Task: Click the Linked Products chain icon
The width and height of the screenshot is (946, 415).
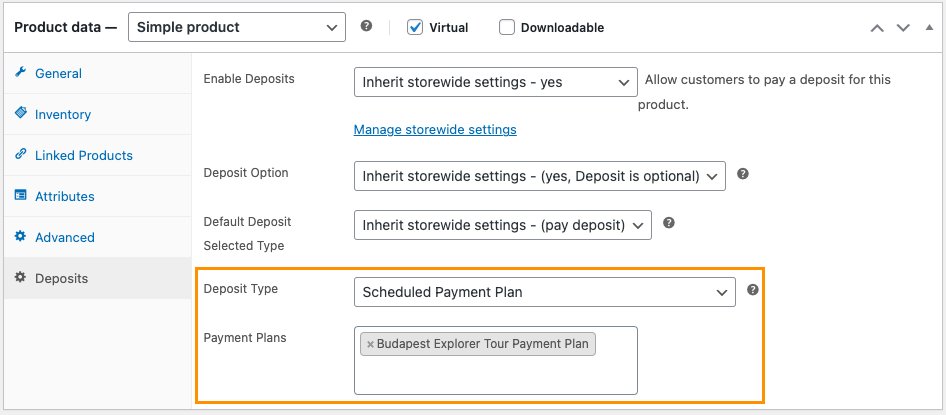Action: (x=21, y=154)
